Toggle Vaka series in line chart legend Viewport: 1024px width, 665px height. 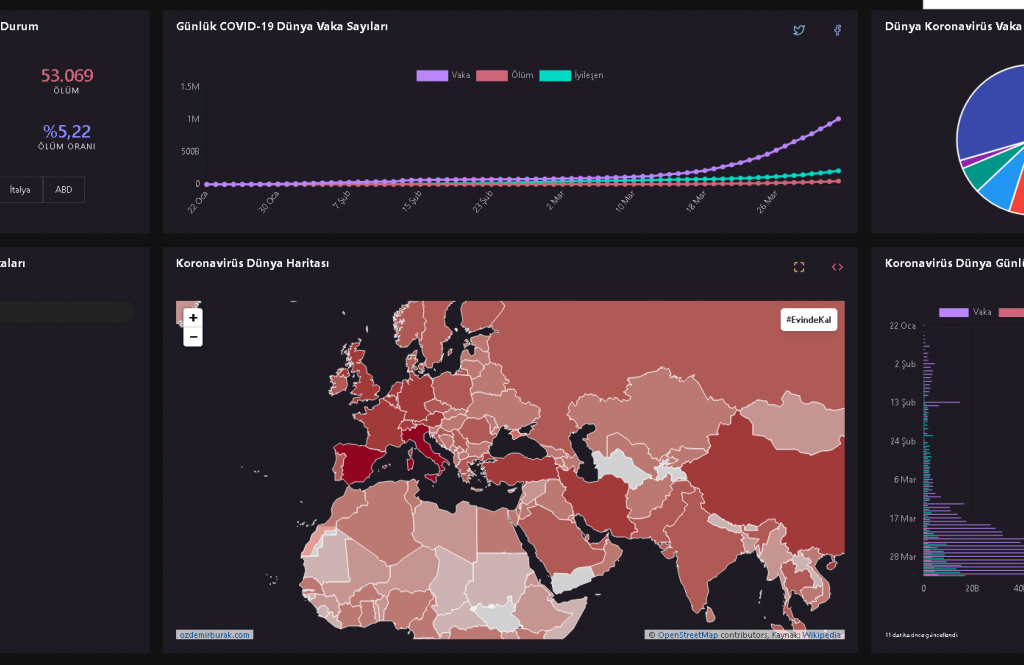[x=444, y=76]
